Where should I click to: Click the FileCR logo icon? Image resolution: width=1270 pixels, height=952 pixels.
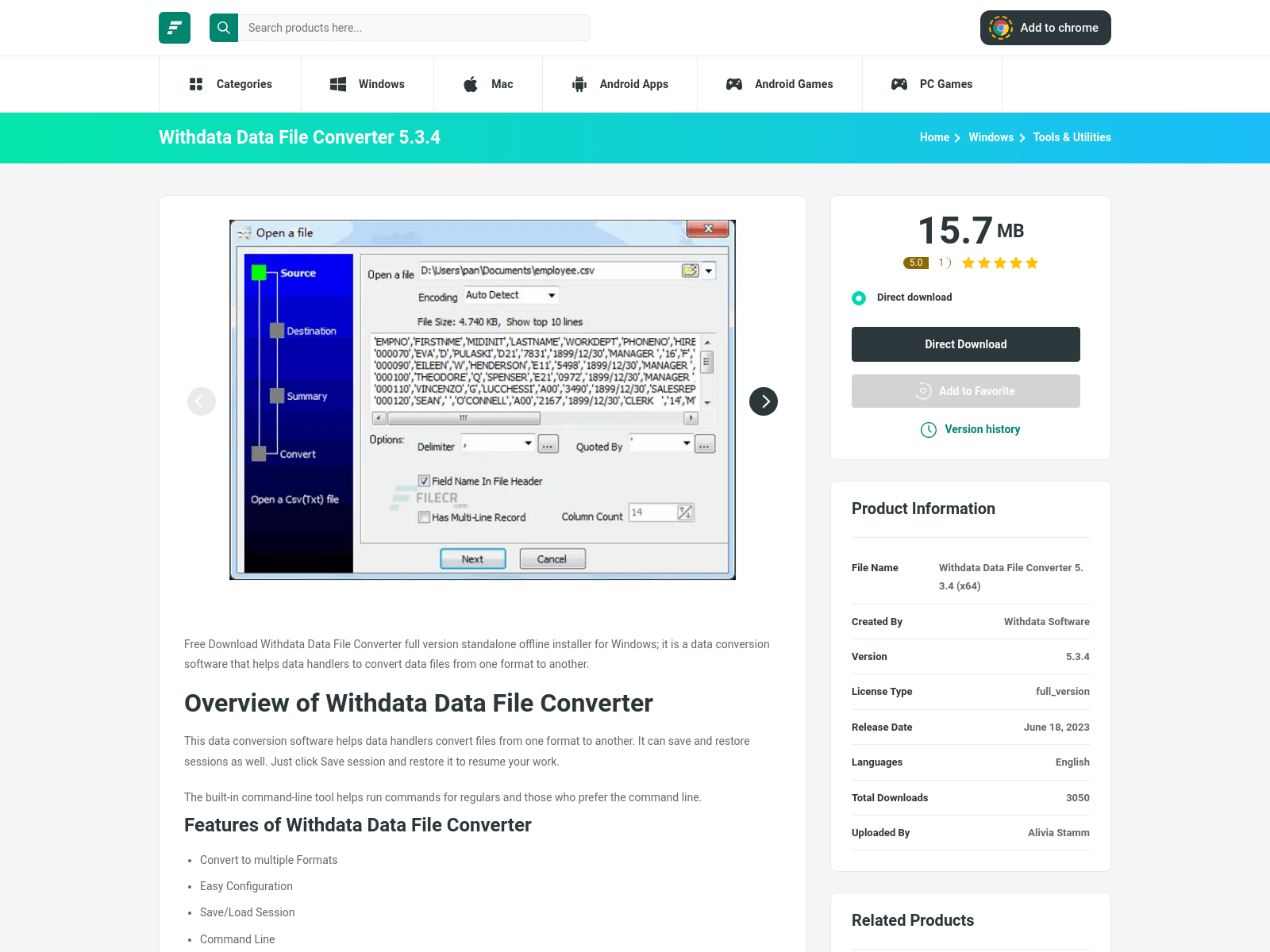pyautogui.click(x=175, y=28)
